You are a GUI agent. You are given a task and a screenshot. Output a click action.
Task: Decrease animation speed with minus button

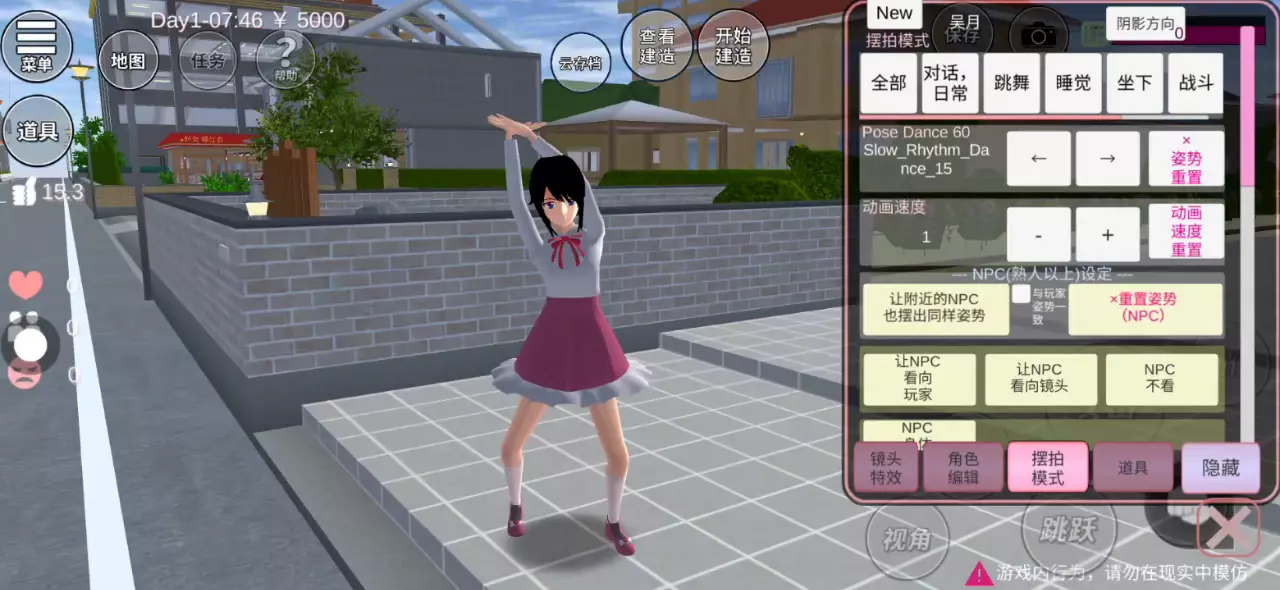coord(1038,235)
